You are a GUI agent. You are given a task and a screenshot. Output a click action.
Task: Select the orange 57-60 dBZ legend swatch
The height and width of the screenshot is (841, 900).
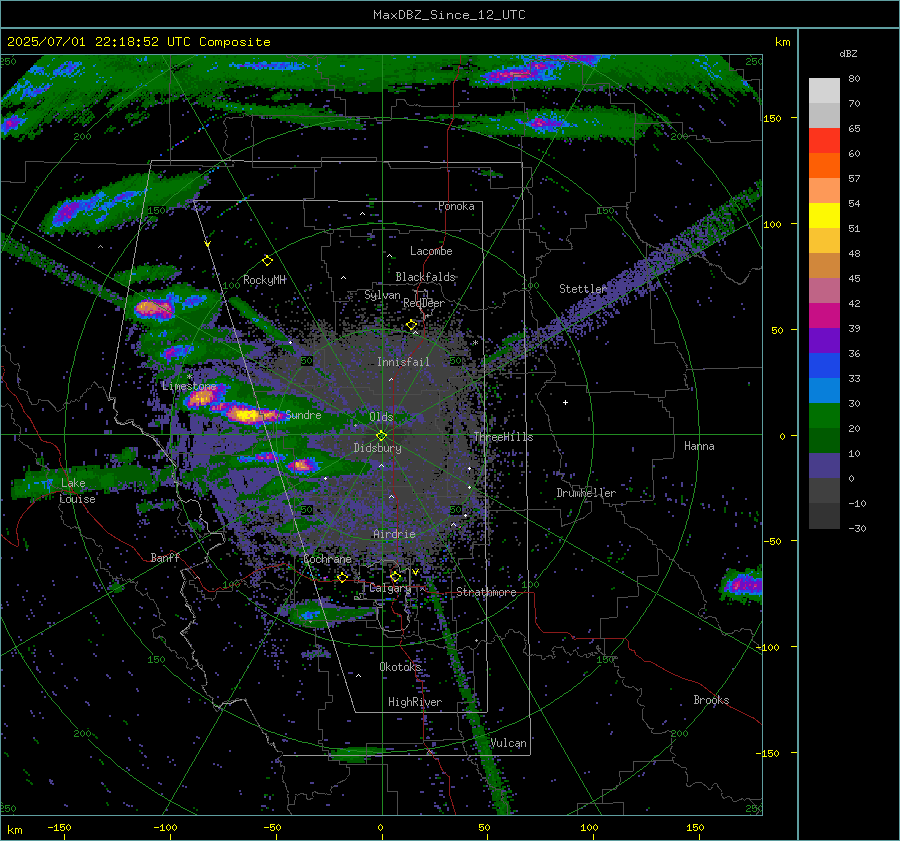[x=824, y=166]
